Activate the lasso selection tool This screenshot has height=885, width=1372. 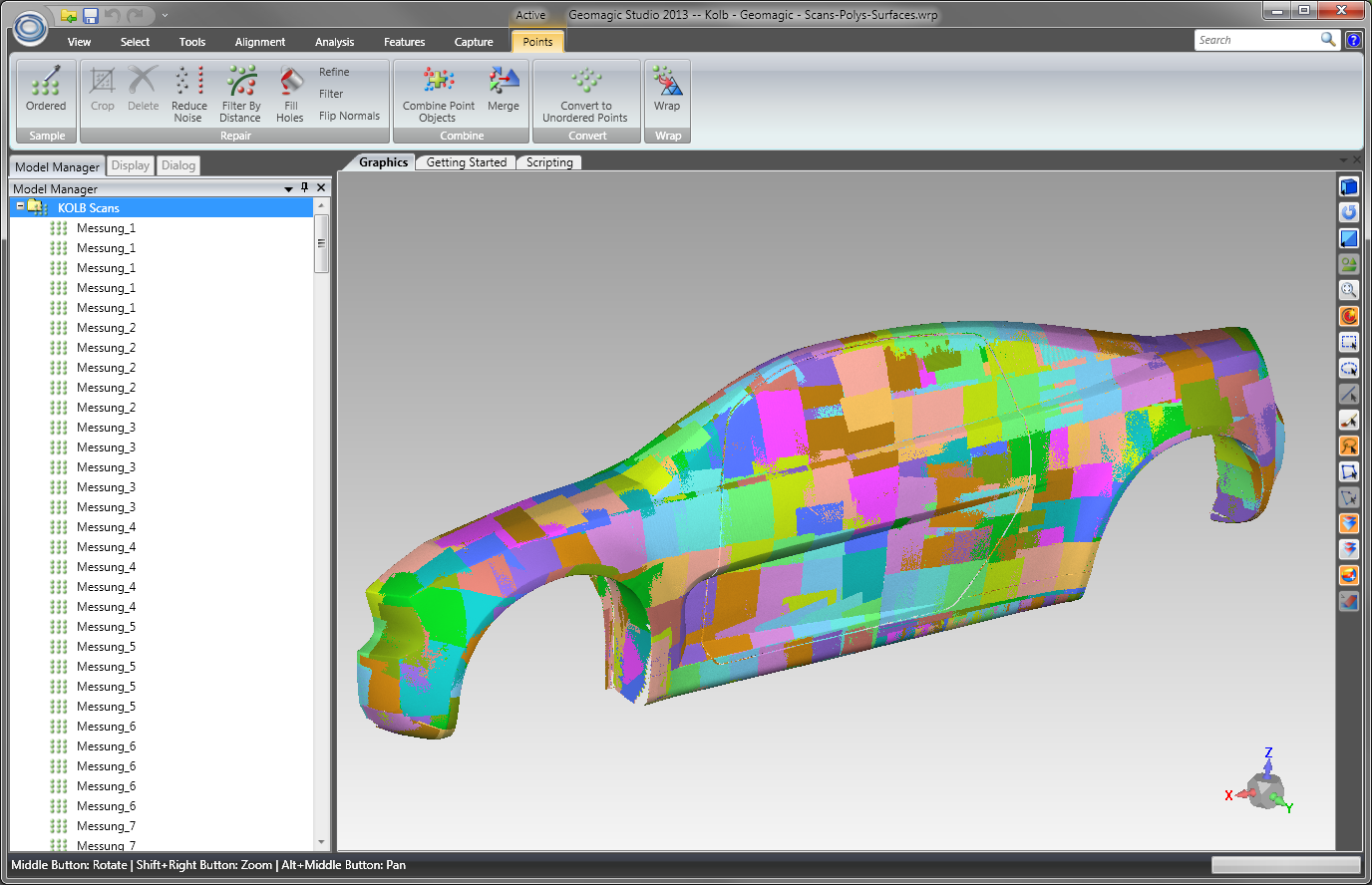(x=1349, y=445)
